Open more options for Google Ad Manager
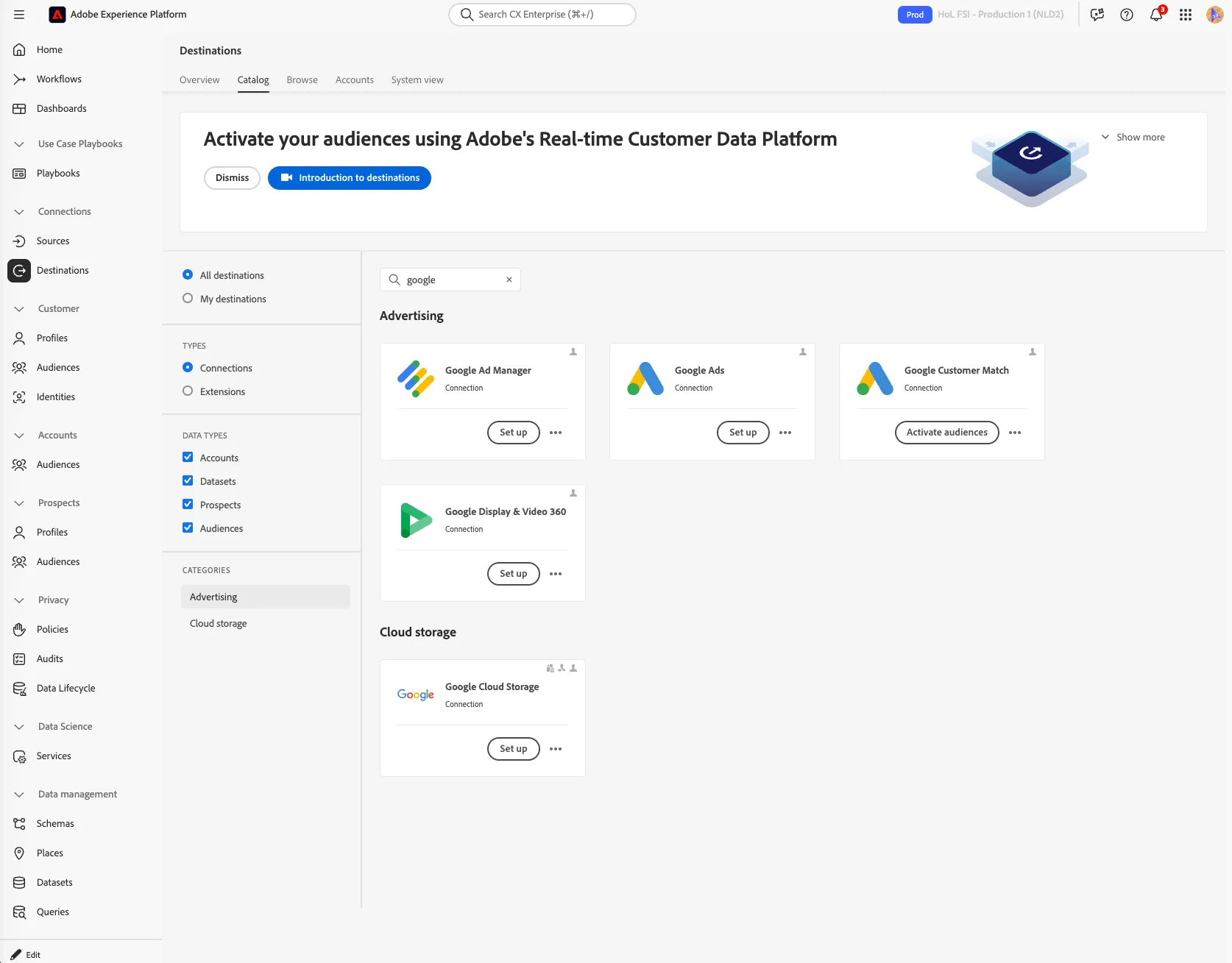Viewport: 1232px width, 963px height. point(556,433)
